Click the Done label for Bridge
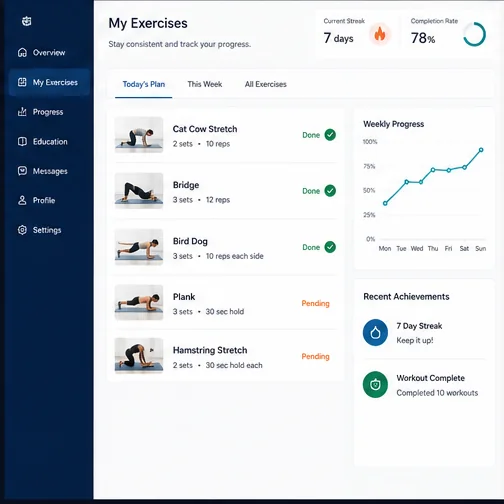This screenshot has height=504, width=504. click(x=311, y=191)
